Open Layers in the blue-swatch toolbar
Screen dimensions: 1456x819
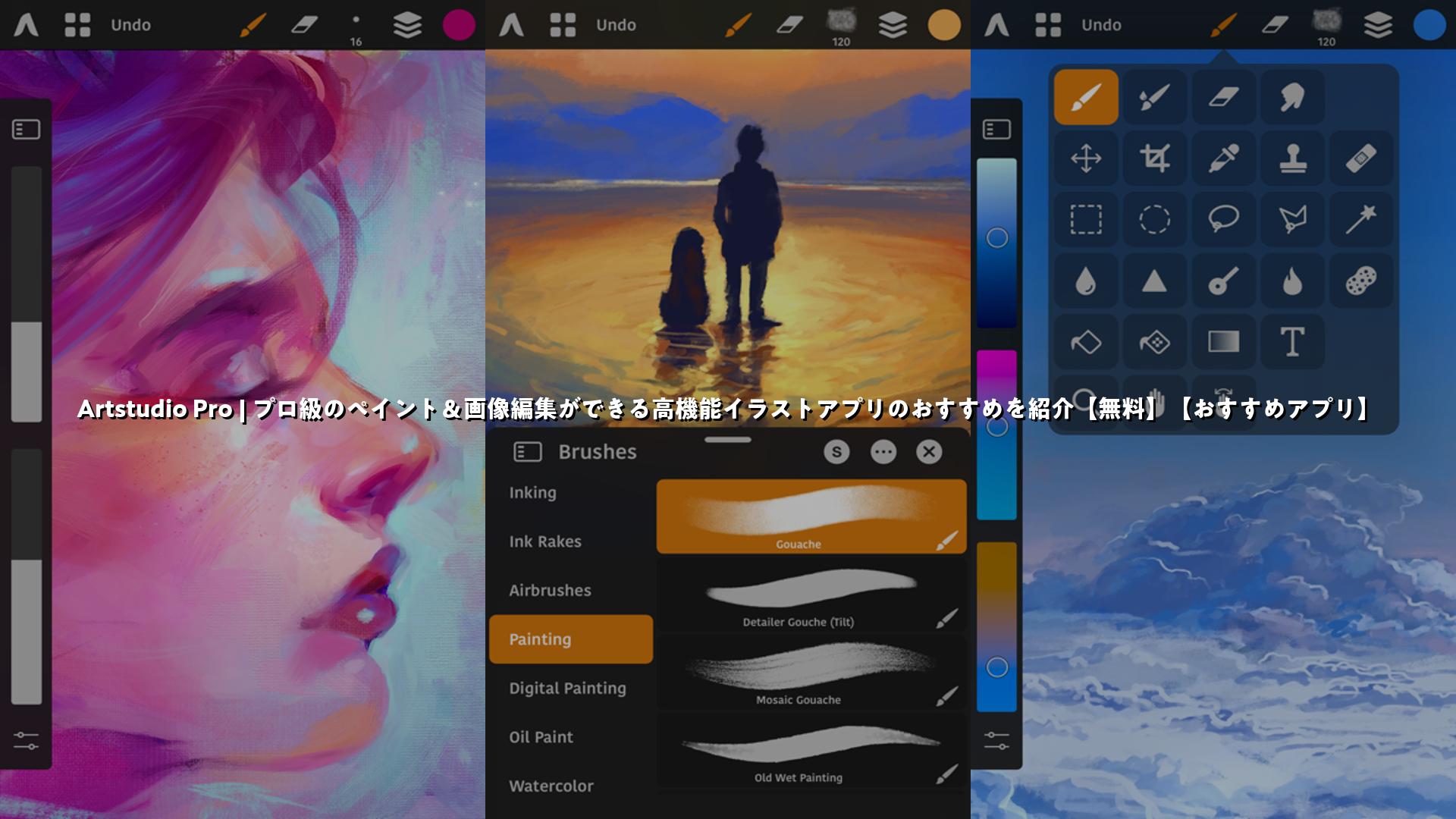pyautogui.click(x=1378, y=25)
